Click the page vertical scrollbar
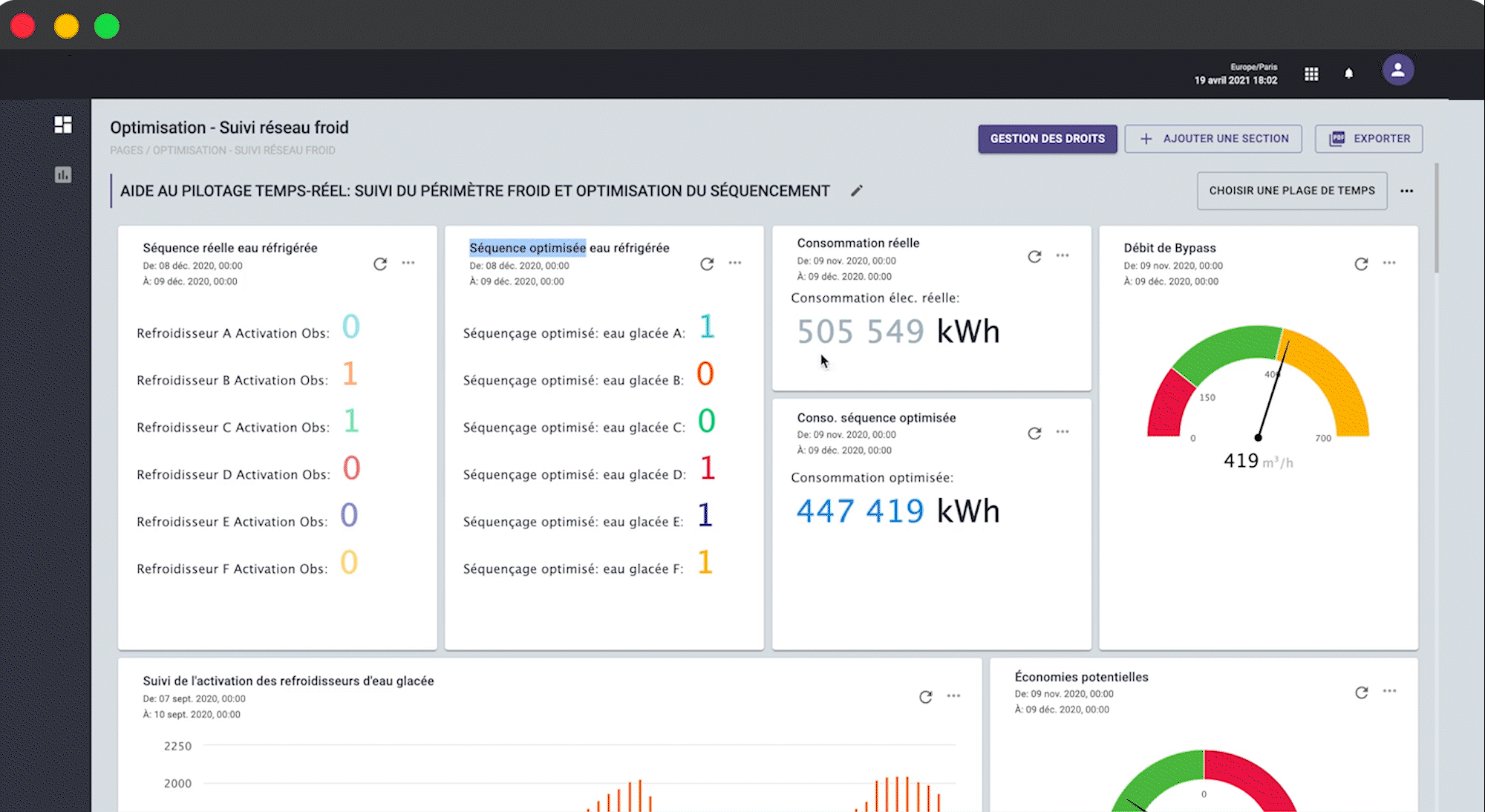The height and width of the screenshot is (812, 1485). click(1437, 219)
